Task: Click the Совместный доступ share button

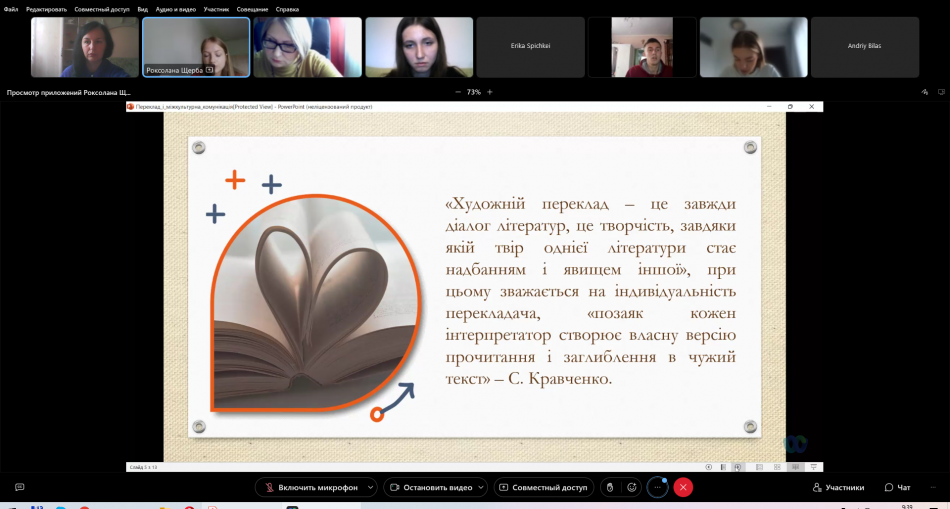Action: [x=542, y=487]
